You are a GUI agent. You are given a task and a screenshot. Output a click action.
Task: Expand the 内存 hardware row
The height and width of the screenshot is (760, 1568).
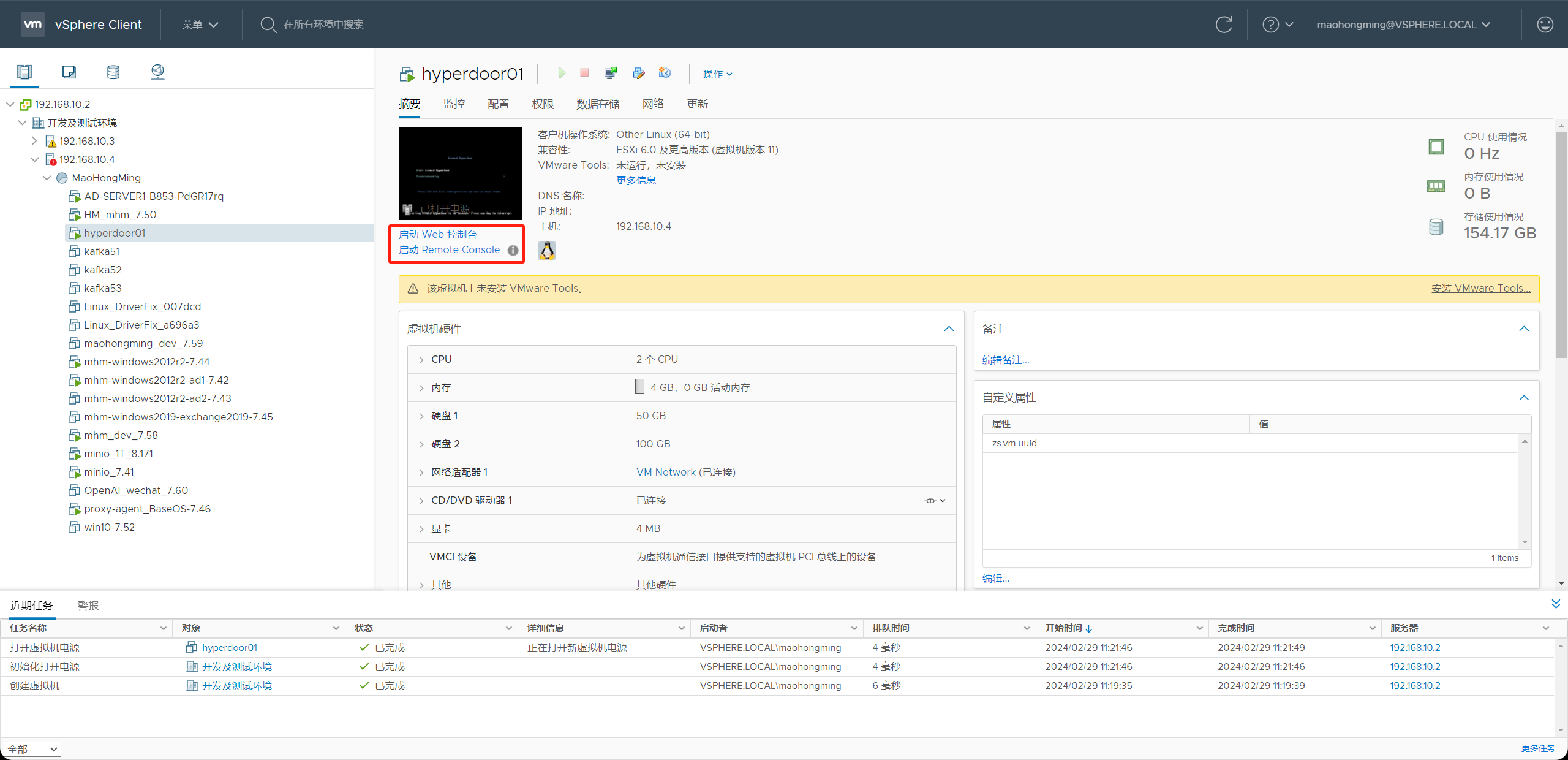(421, 388)
